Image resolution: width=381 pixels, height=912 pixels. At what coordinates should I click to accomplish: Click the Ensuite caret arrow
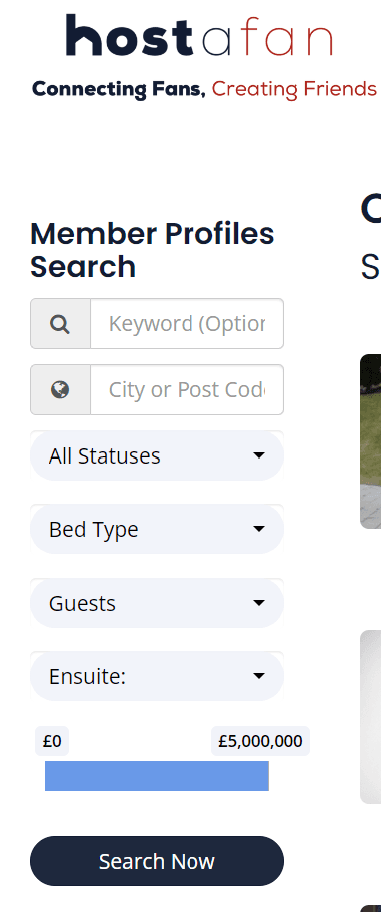[x=259, y=676]
